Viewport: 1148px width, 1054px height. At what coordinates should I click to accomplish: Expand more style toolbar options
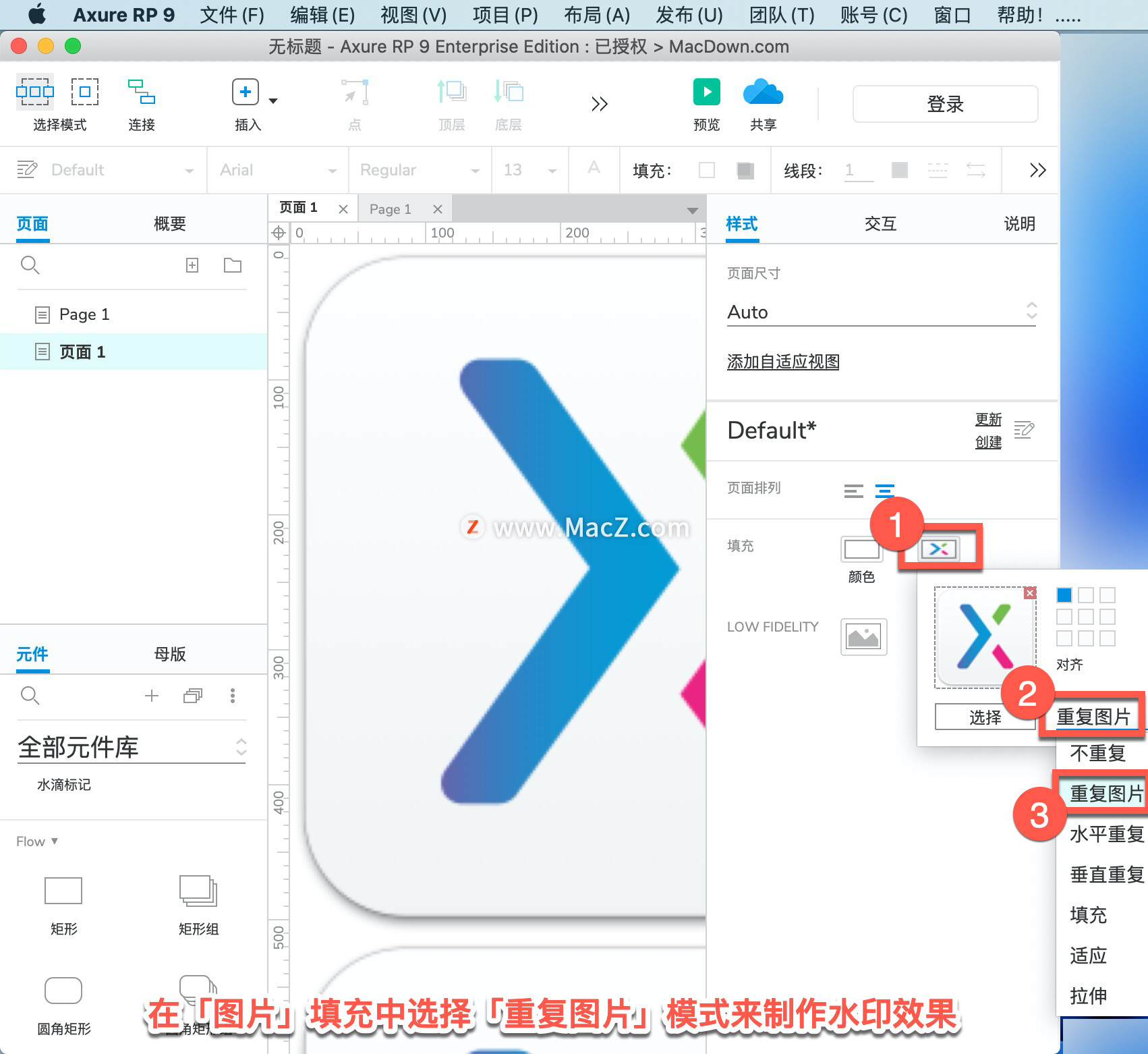pyautogui.click(x=1037, y=170)
